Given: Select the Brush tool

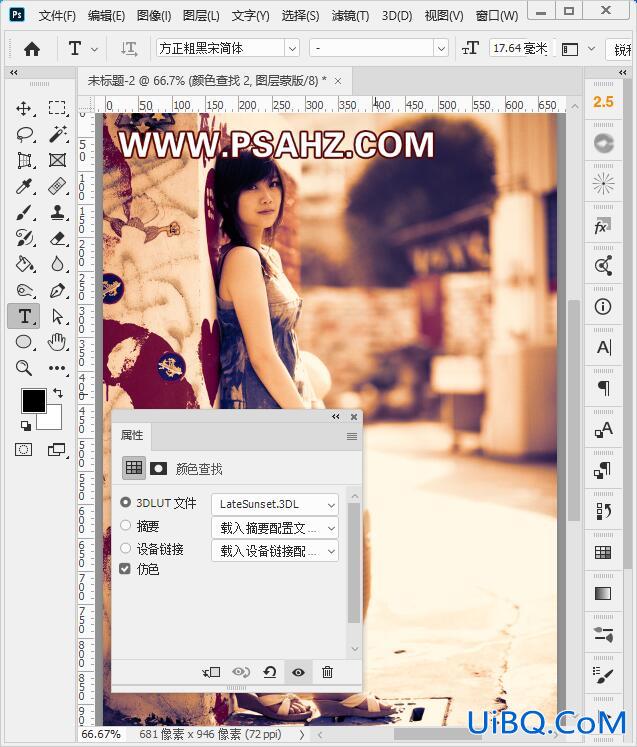Looking at the screenshot, I should [24, 212].
